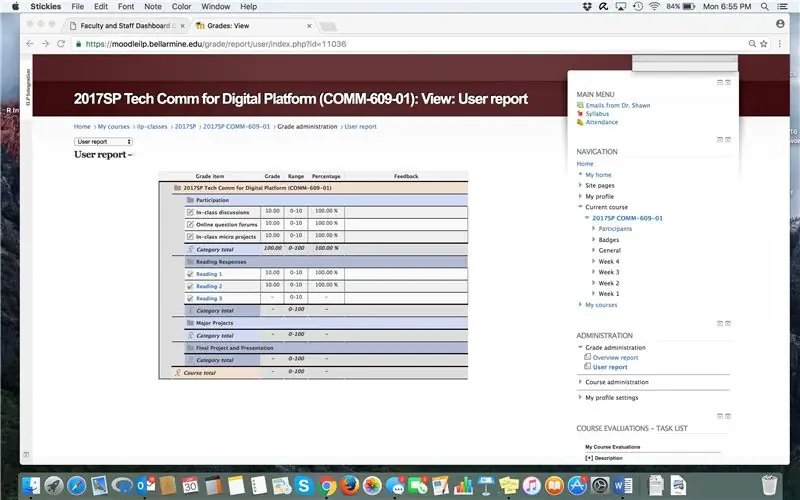The image size is (800, 500).
Task: Bookmark this page with the star icon
Action: point(764,44)
